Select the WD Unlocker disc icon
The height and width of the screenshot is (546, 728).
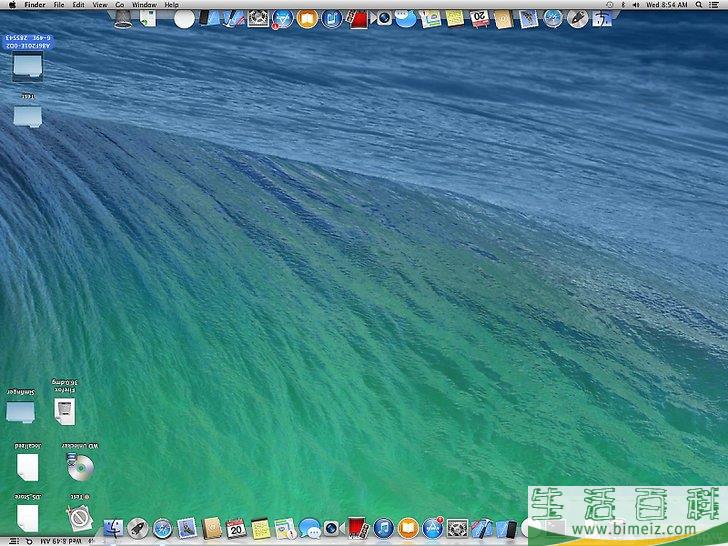coord(80,467)
